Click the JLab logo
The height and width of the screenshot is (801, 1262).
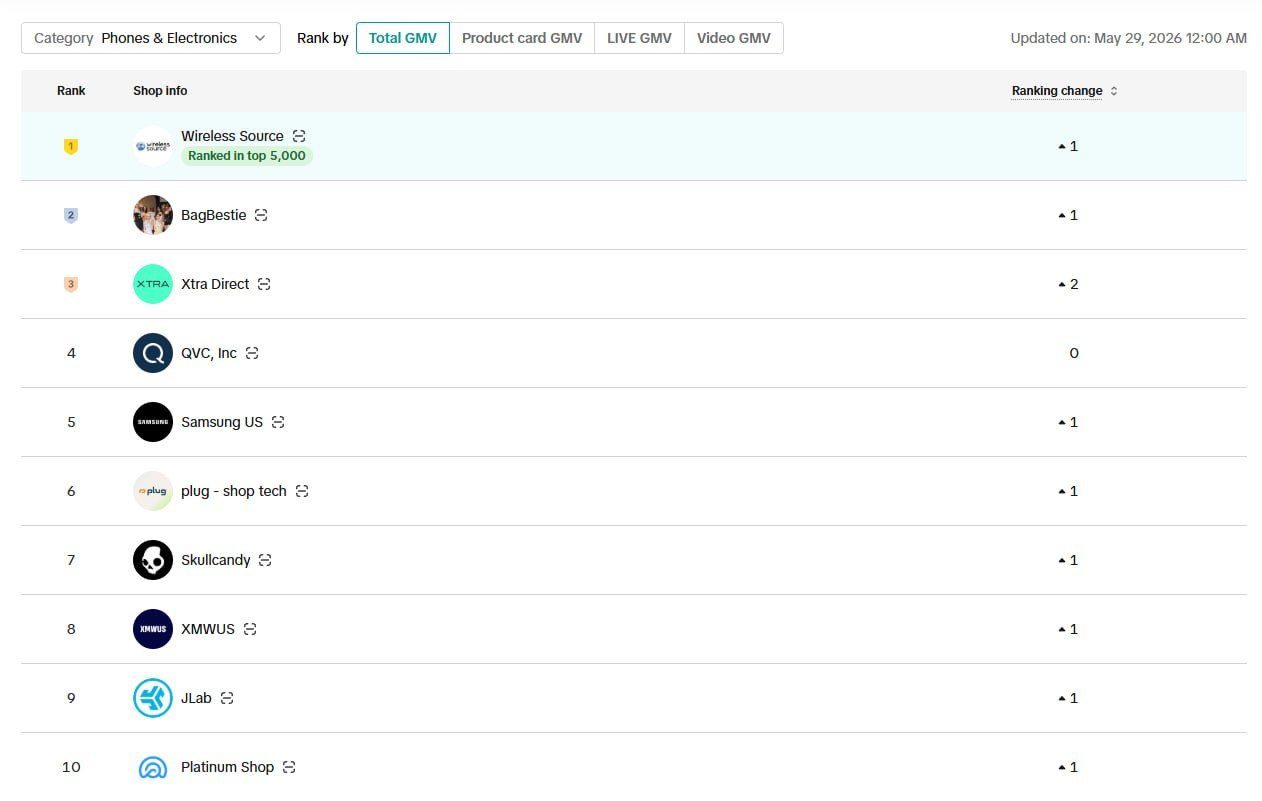(x=153, y=698)
